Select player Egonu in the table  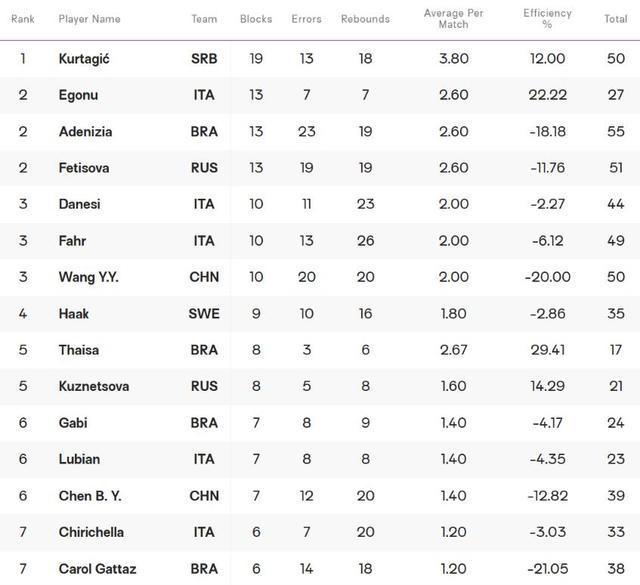[x=78, y=95]
